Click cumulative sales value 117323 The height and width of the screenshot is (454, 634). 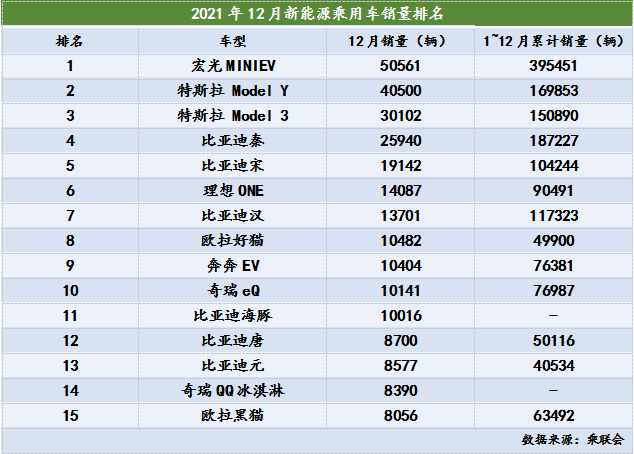554,216
